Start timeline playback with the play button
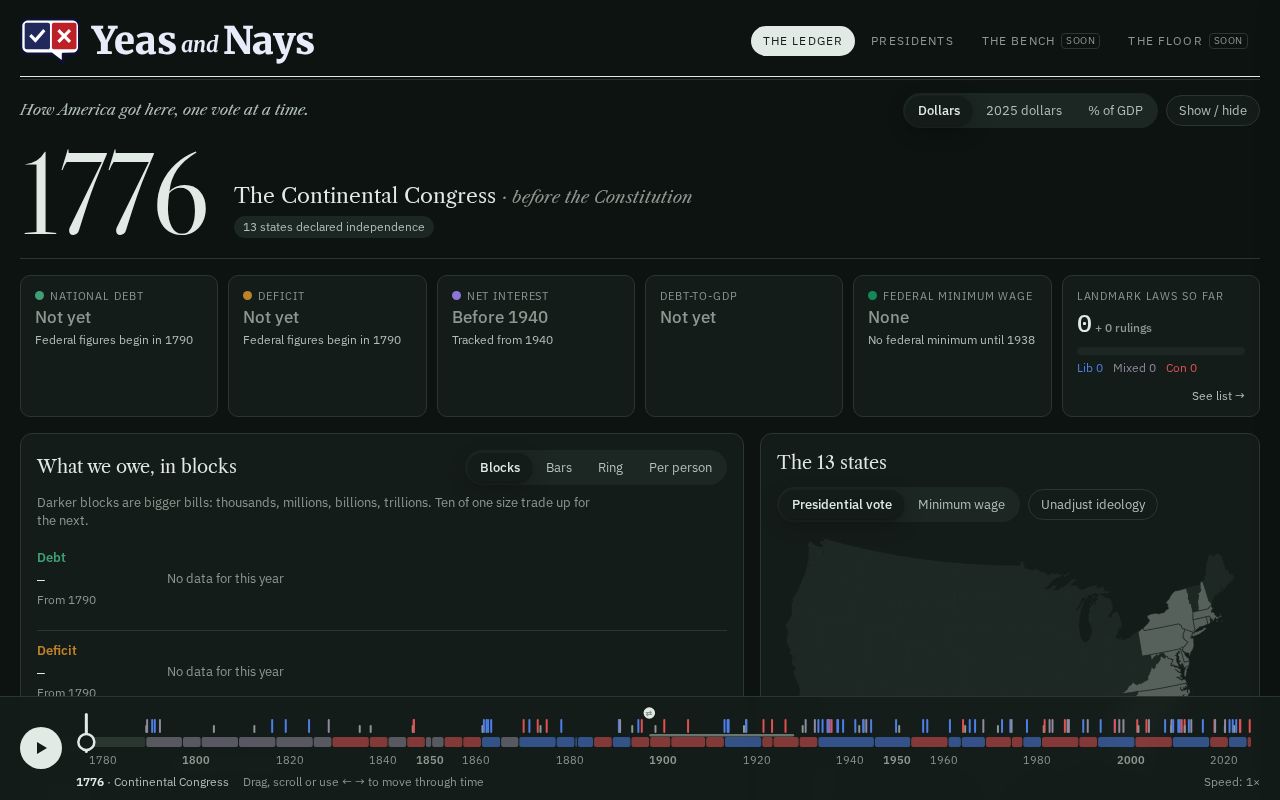The image size is (1280, 800). click(x=41, y=747)
